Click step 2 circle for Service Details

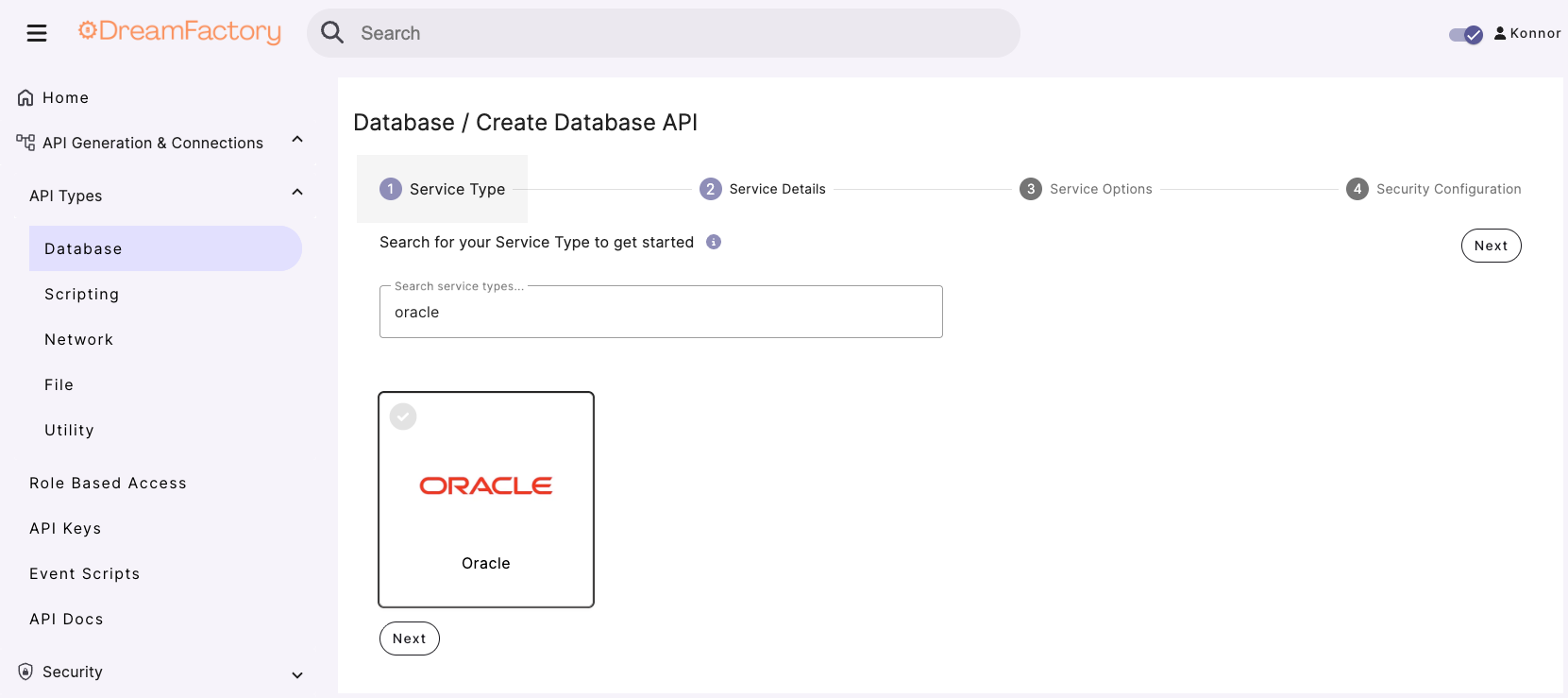[711, 189]
